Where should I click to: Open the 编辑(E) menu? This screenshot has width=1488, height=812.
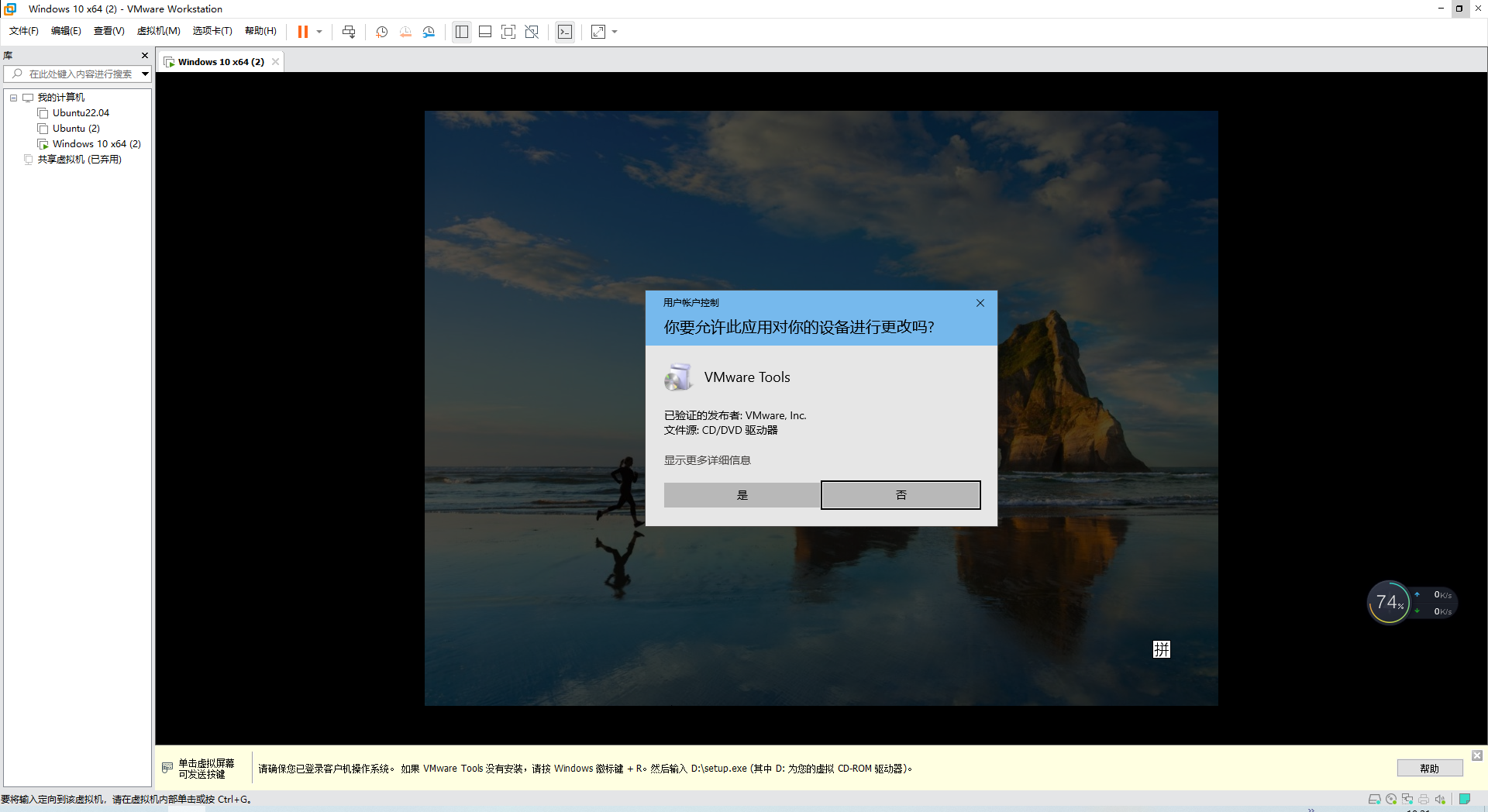pos(66,31)
